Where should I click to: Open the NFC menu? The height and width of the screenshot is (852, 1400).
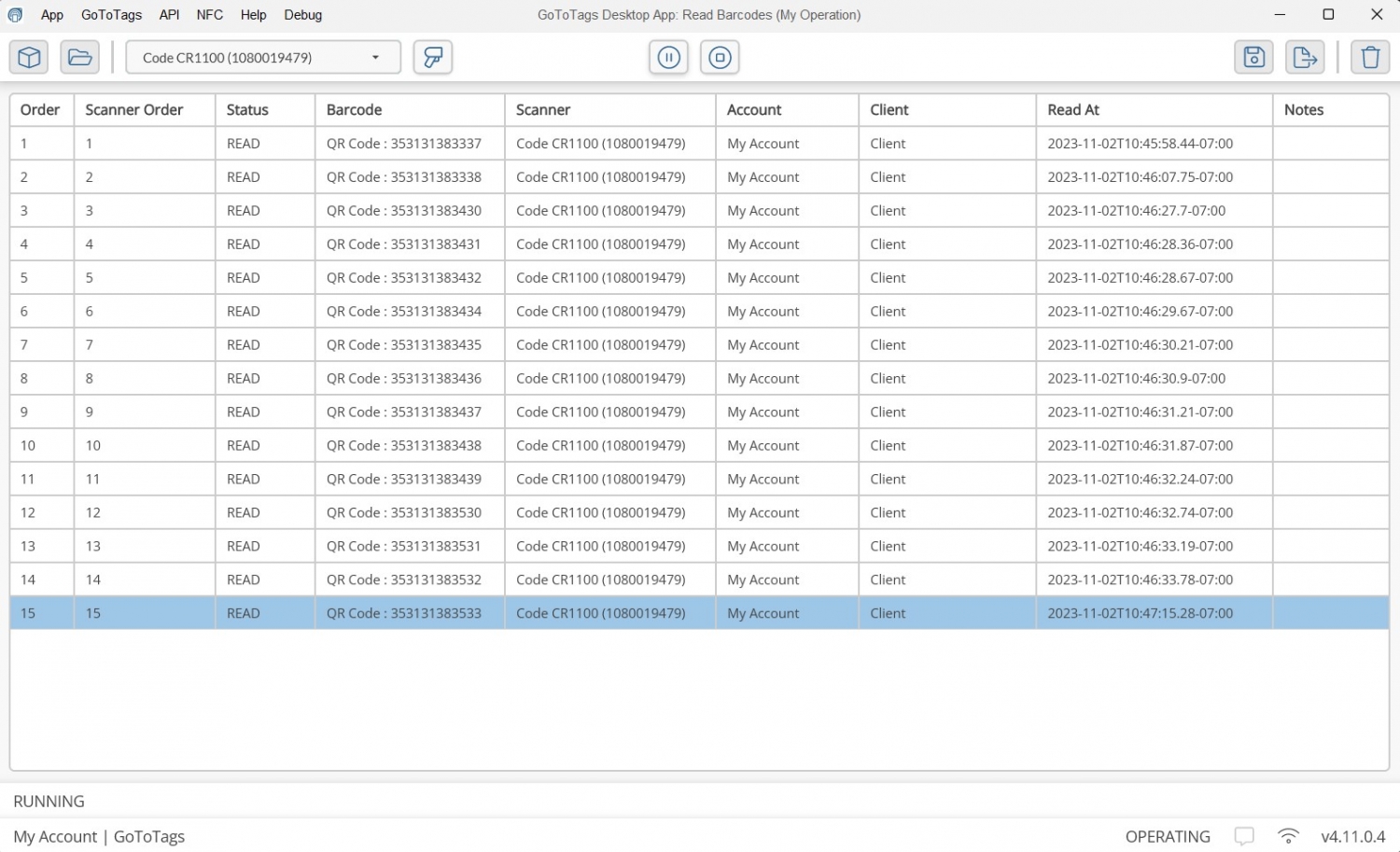click(209, 14)
